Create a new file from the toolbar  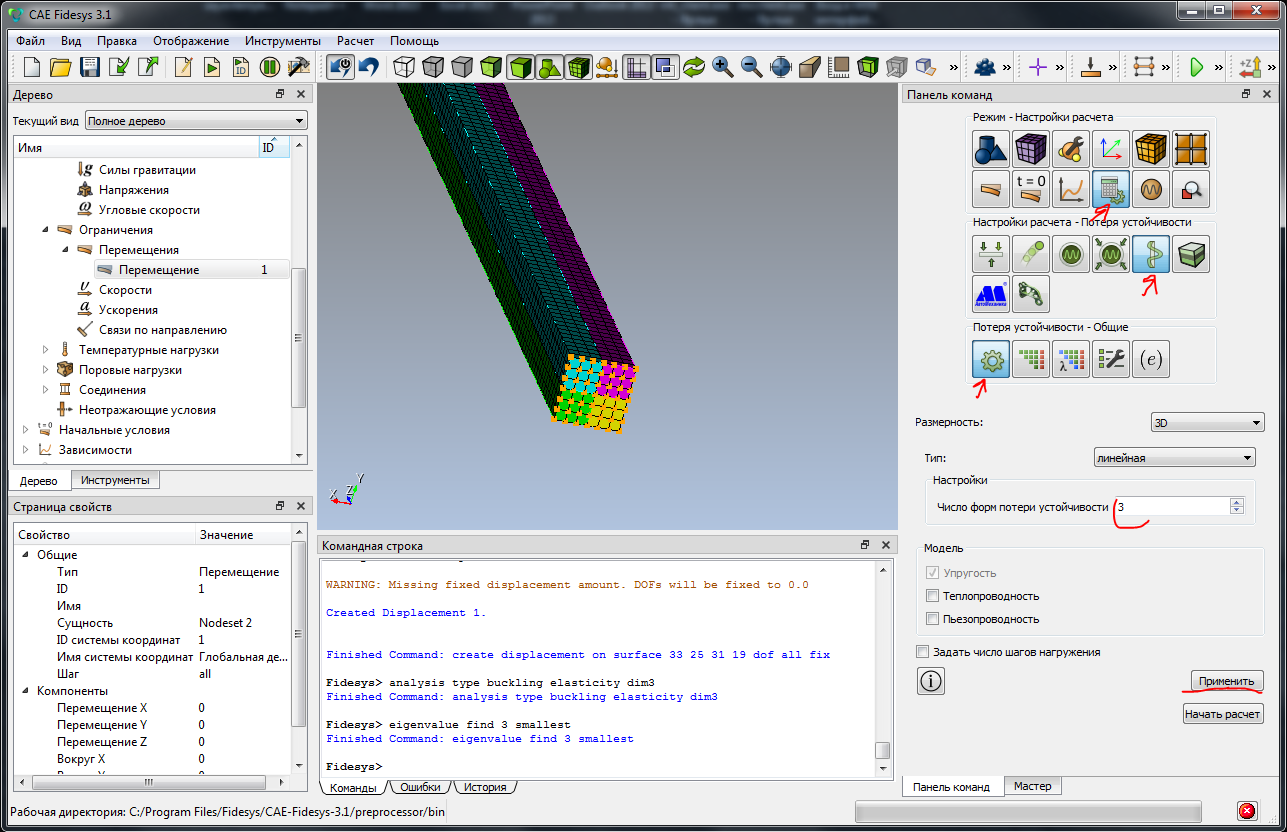click(31, 67)
